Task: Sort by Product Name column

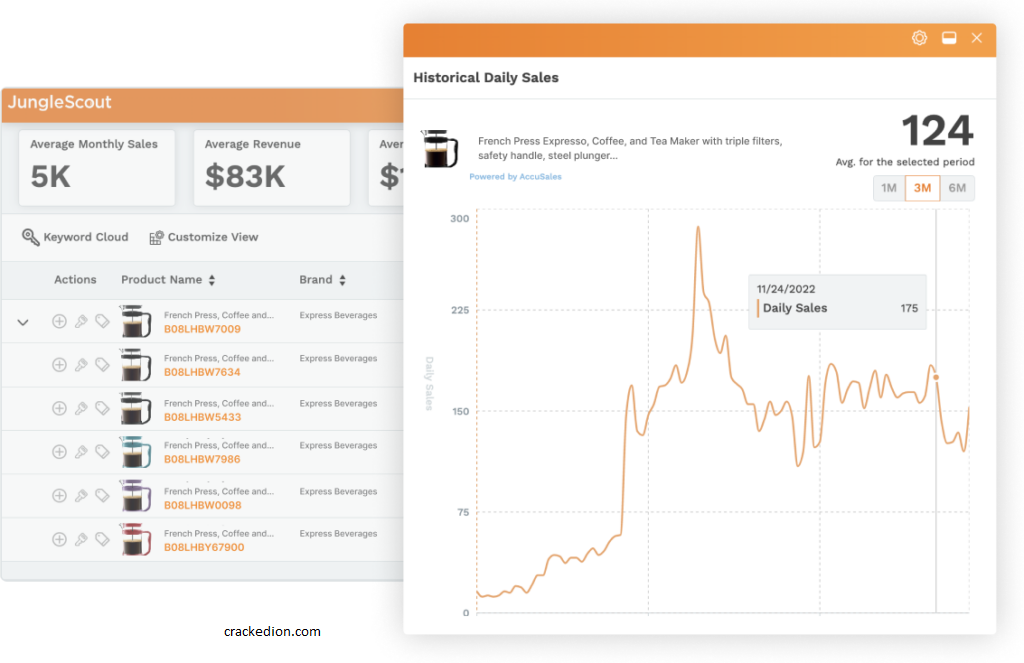Action: (168, 280)
